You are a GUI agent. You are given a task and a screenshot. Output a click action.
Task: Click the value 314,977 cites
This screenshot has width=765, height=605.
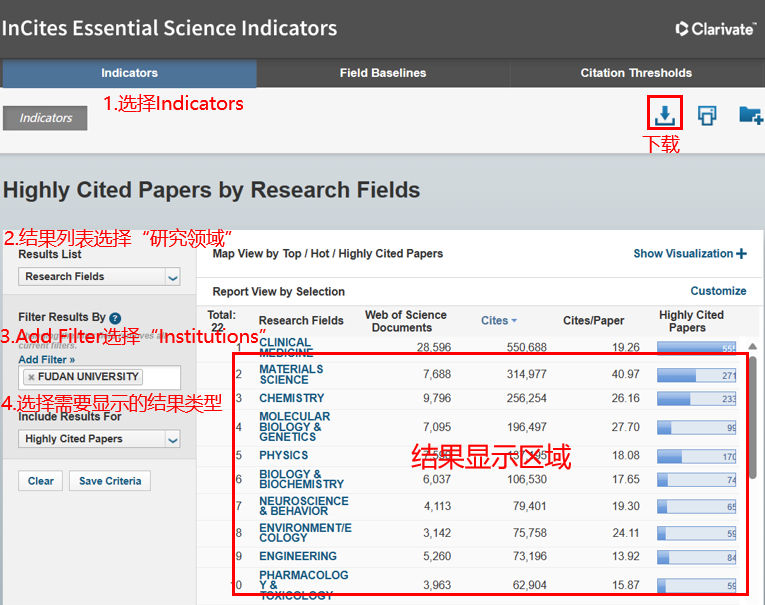(526, 374)
